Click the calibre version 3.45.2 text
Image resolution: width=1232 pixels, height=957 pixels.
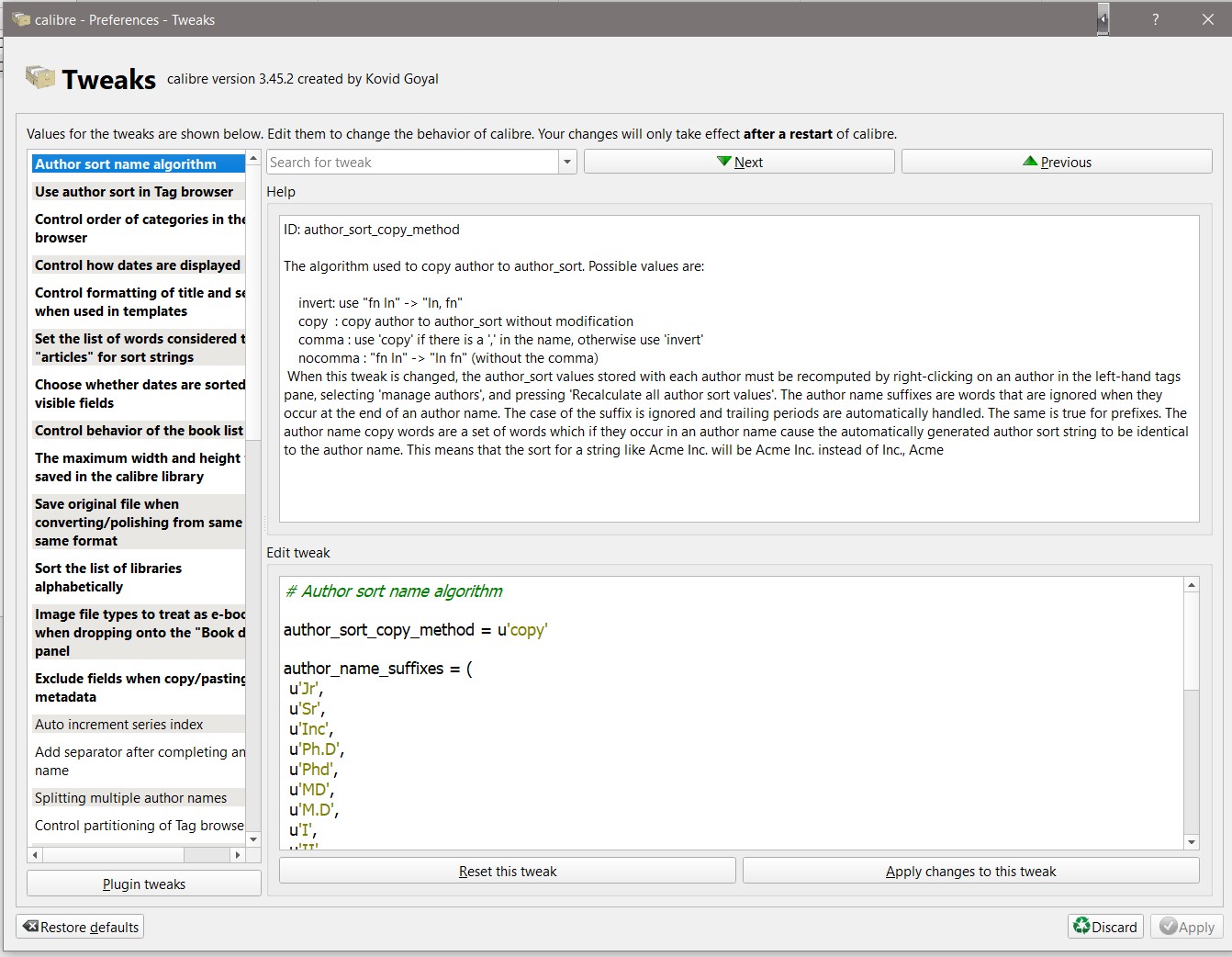(303, 79)
